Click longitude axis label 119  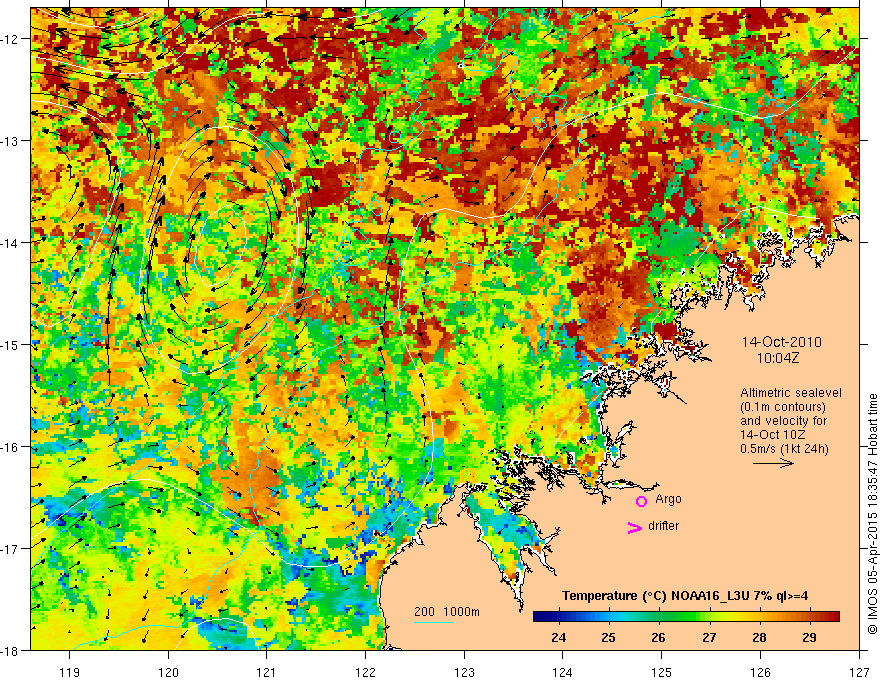click(70, 672)
